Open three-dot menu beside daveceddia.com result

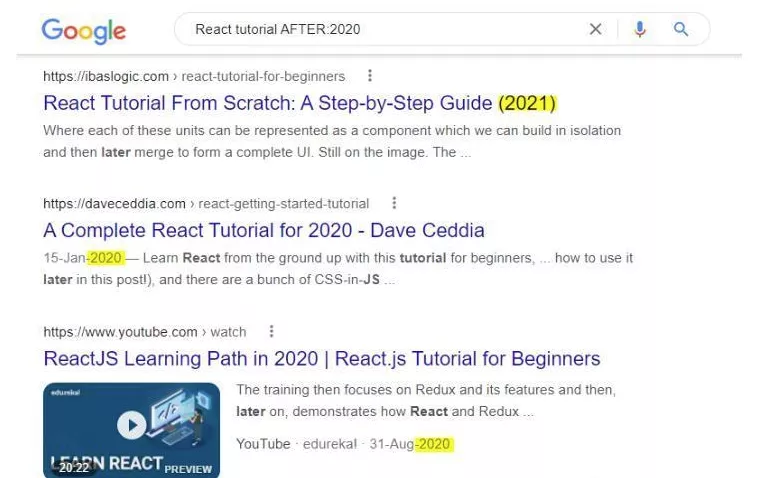coord(394,203)
